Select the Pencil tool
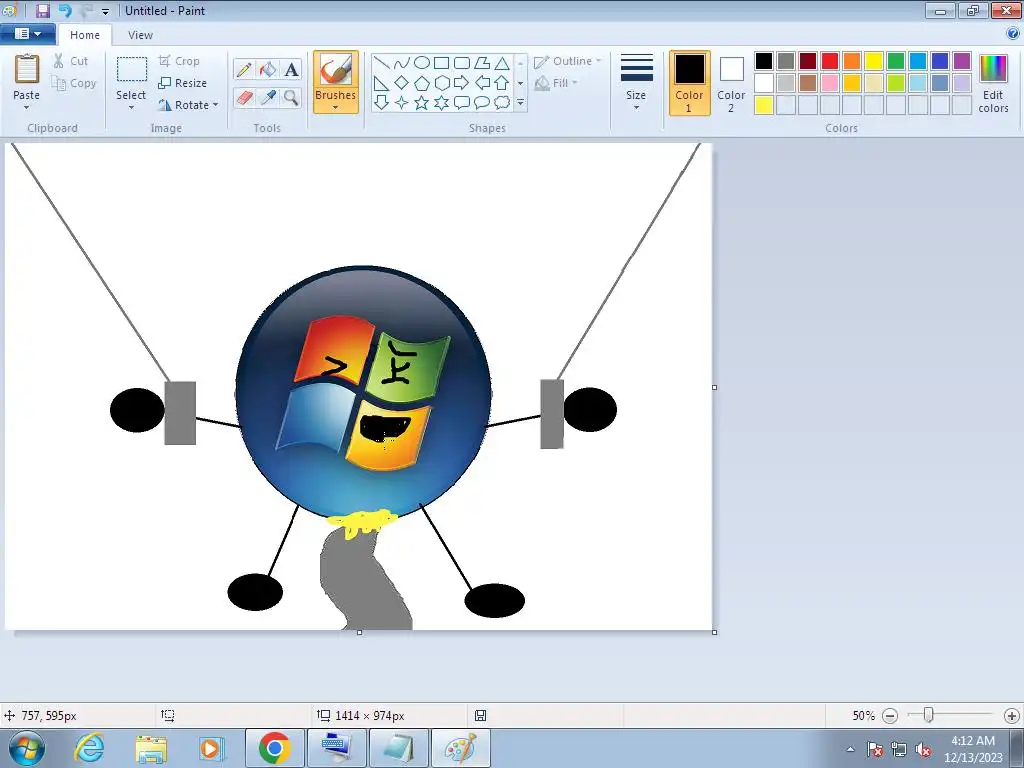The width and height of the screenshot is (1024, 768). pyautogui.click(x=244, y=69)
